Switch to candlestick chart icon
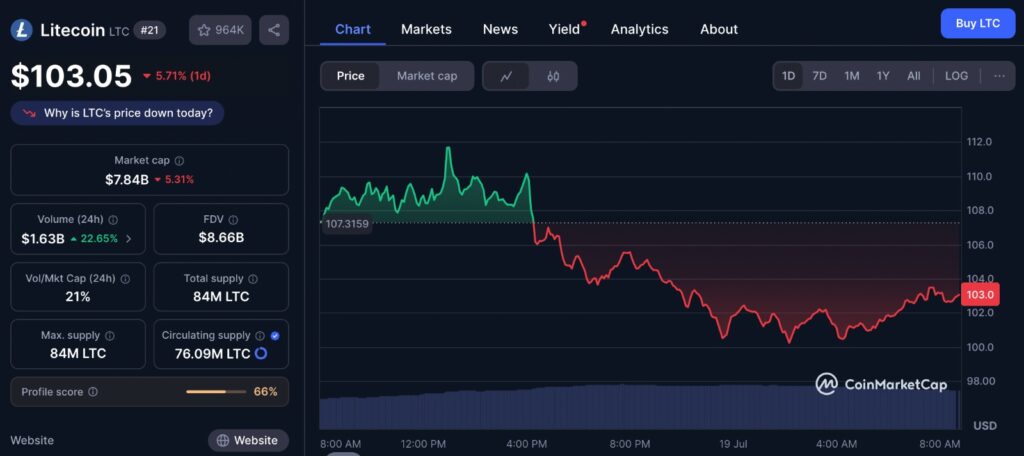Screen dimensions: 1024x456 click(553, 76)
